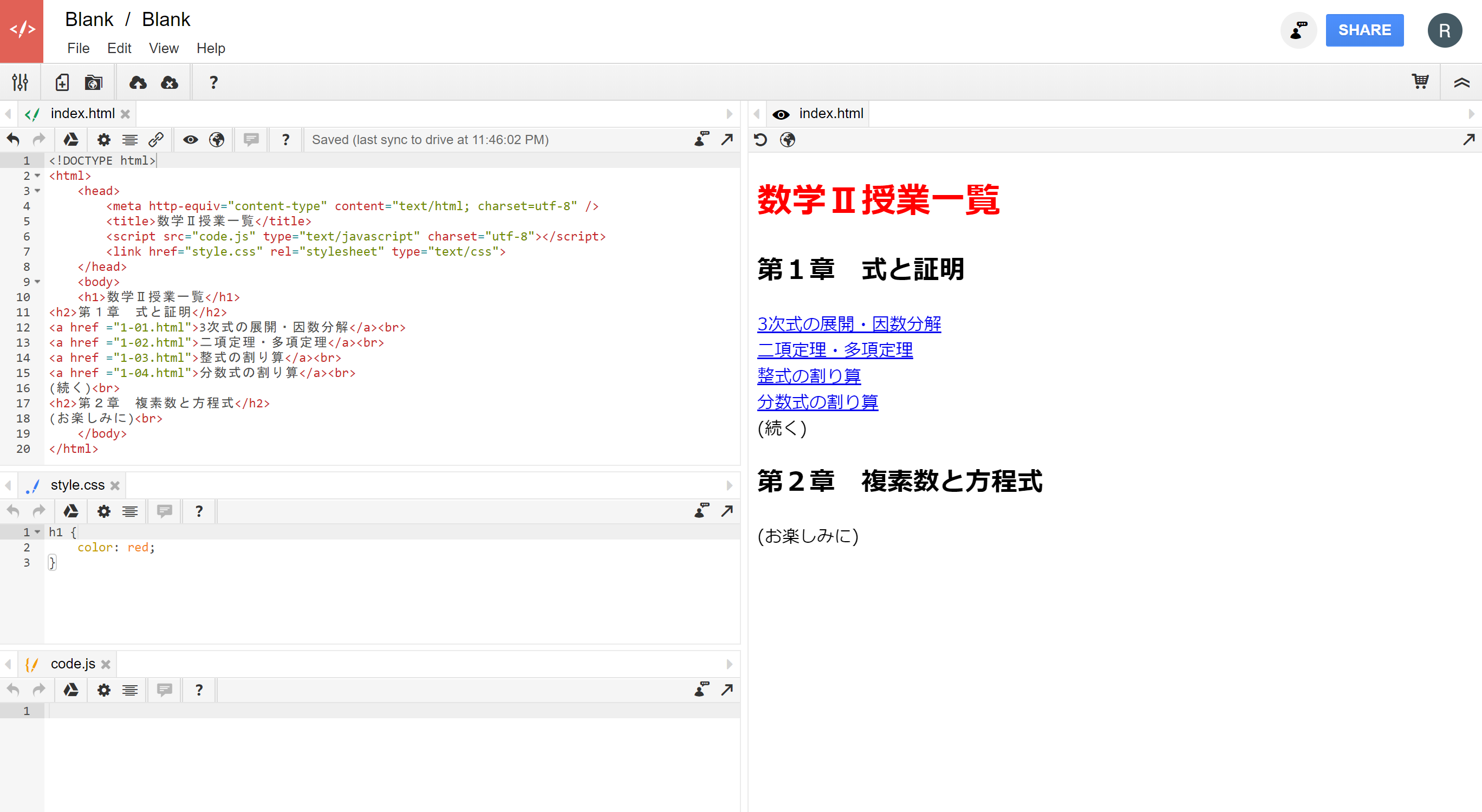Screen dimensions: 1482x812
Task: Click help question mark in code.js toolbar
Action: 199,690
